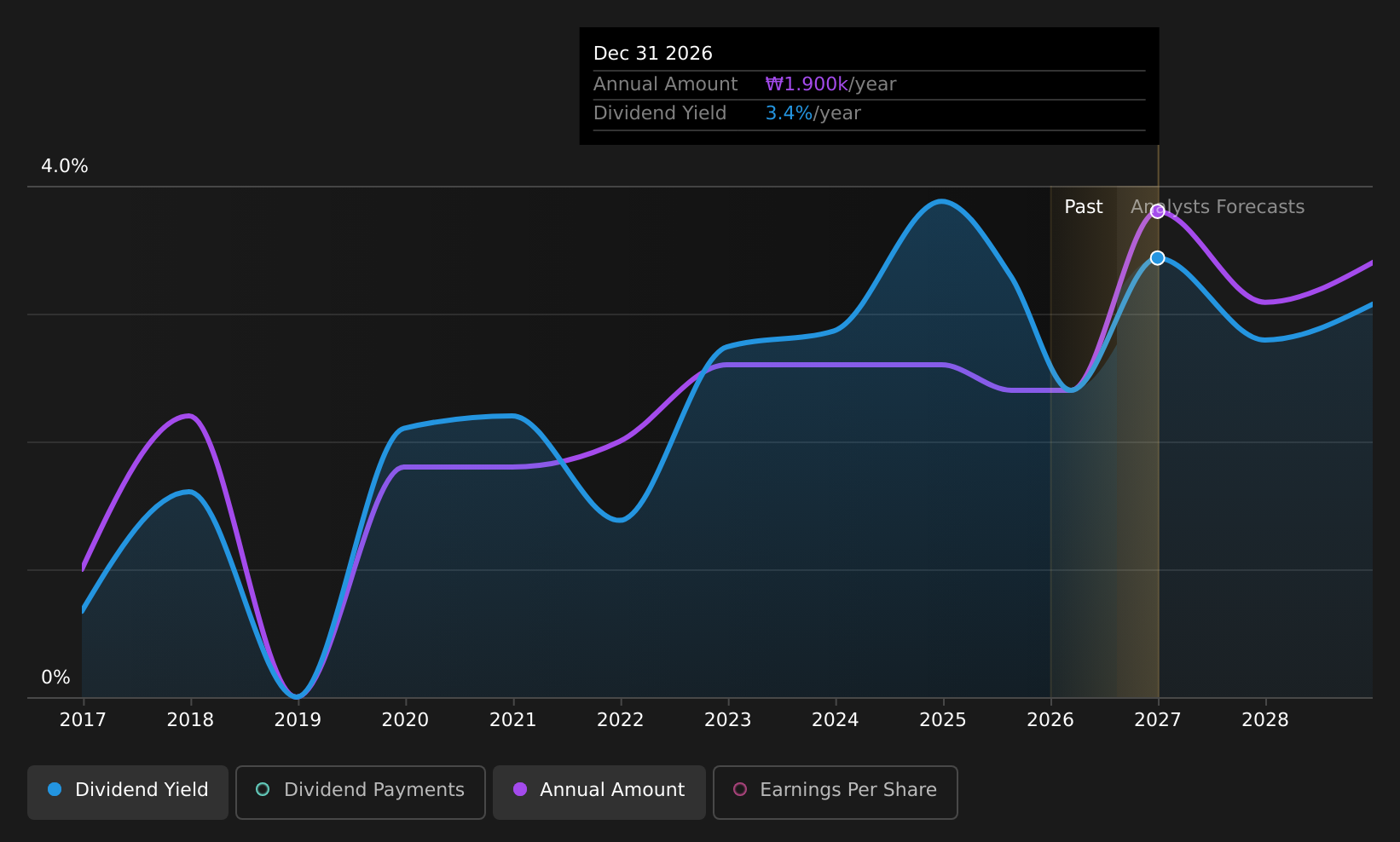Click the 2027 x-axis label
This screenshot has width=1400, height=842.
[1158, 720]
